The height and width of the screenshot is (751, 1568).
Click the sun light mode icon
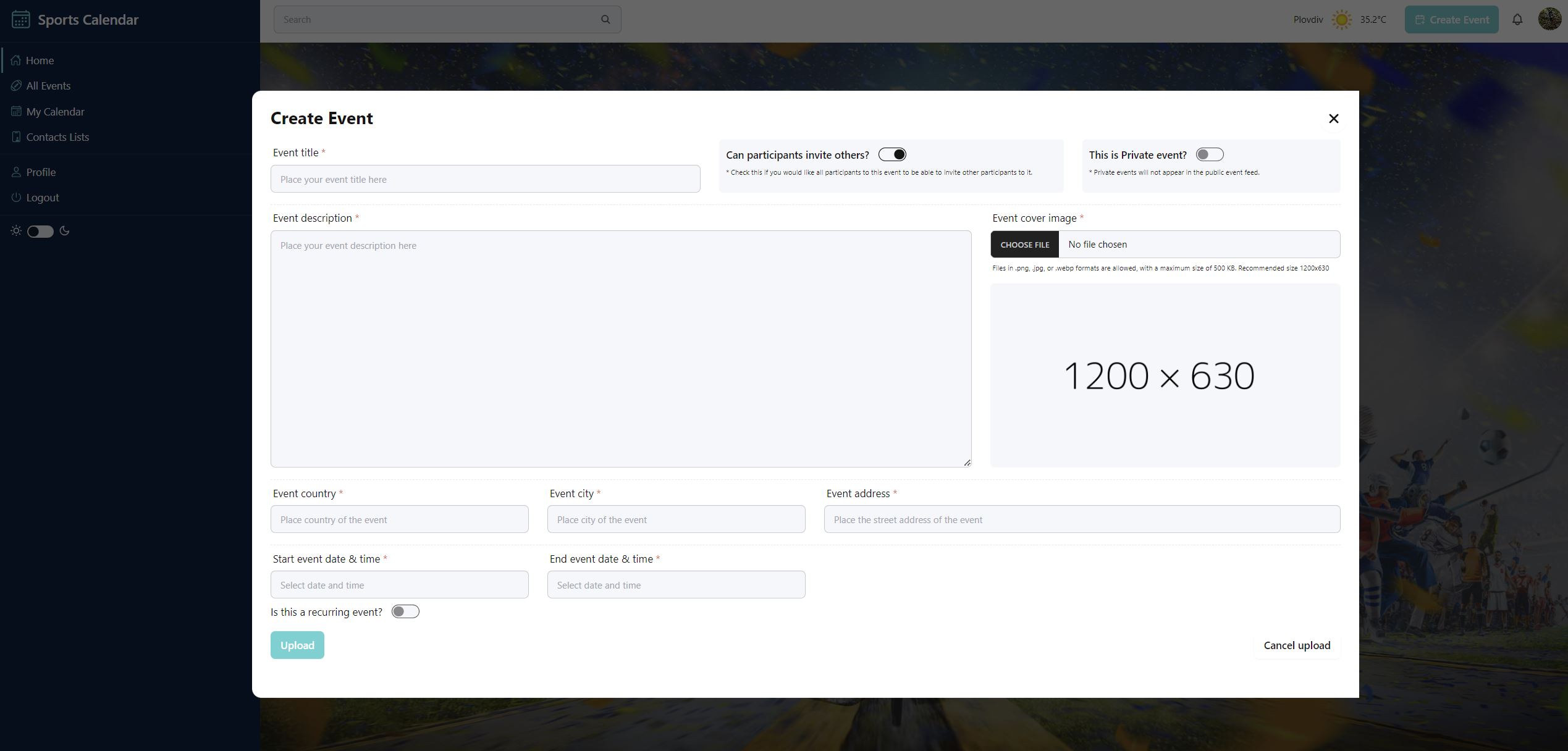(x=16, y=231)
